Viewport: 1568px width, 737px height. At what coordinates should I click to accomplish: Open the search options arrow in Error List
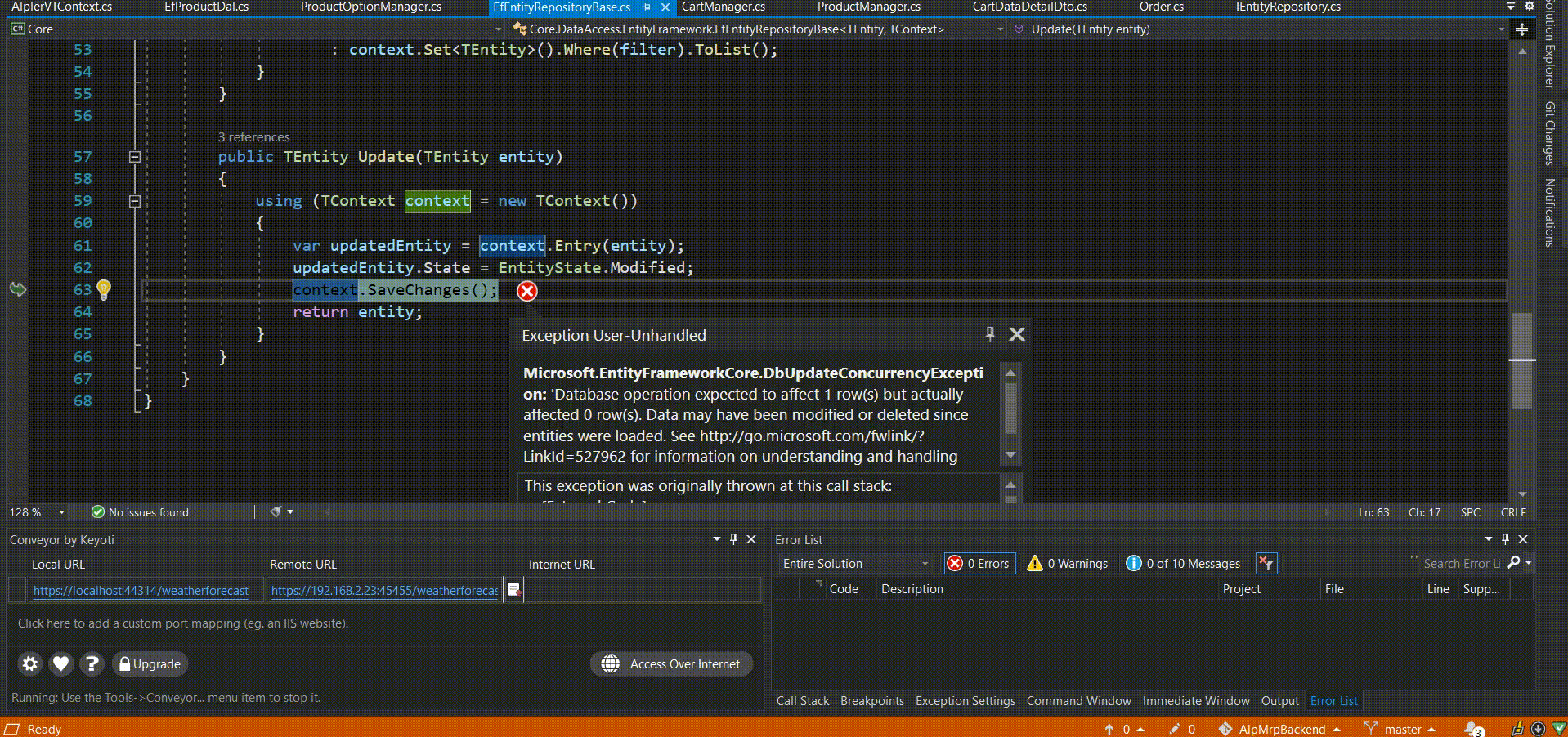pyautogui.click(x=1529, y=563)
